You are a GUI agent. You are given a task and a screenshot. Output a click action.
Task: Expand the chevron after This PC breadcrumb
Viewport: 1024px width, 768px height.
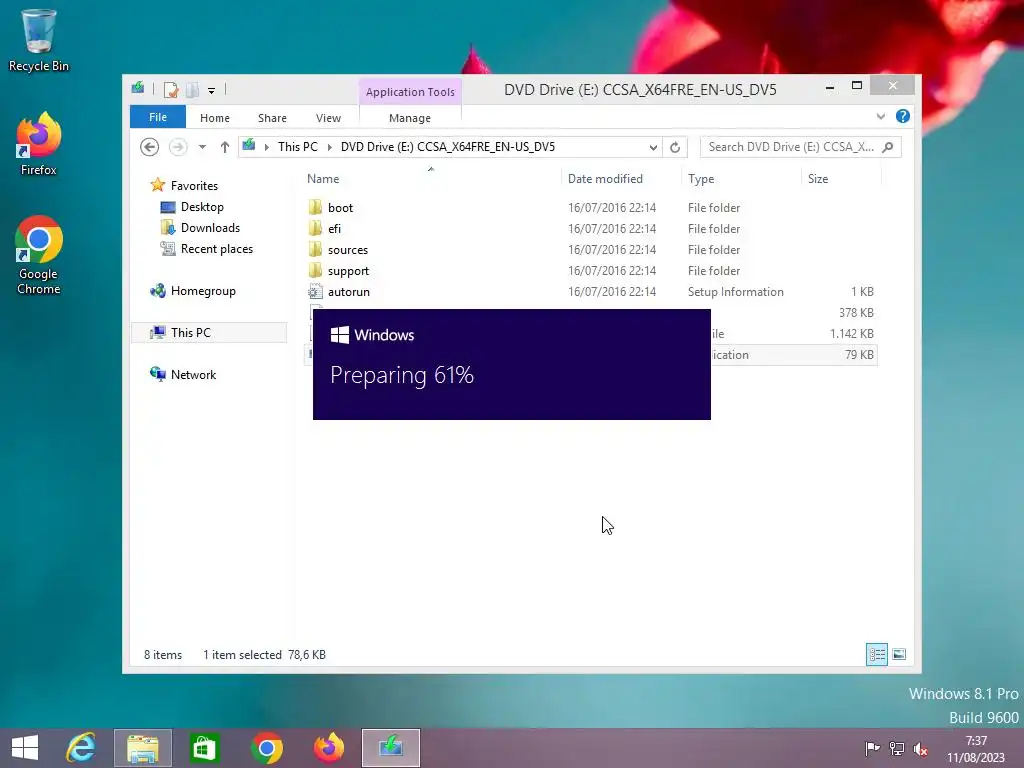pos(329,147)
